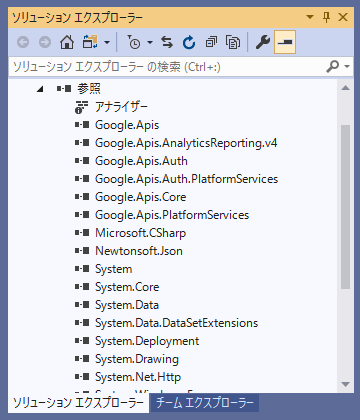Focus the Solution Explorer search box
The height and width of the screenshot is (420, 360).
click(x=167, y=67)
